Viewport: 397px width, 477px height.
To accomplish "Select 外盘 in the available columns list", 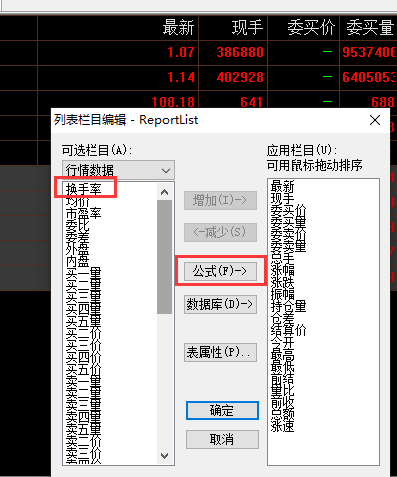I will click(x=78, y=249).
